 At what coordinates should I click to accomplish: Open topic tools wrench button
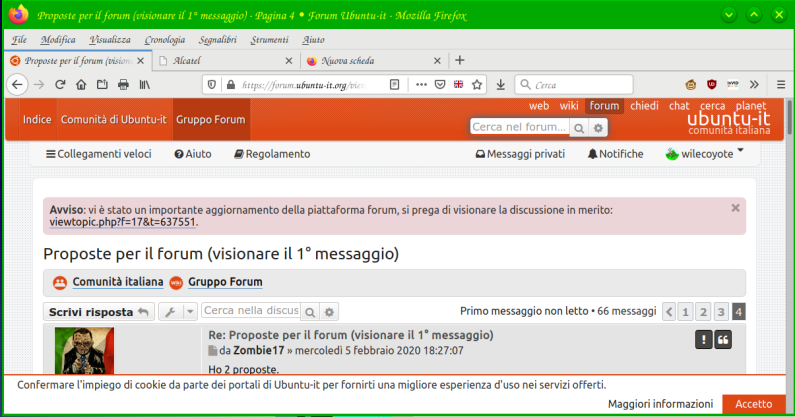(170, 312)
